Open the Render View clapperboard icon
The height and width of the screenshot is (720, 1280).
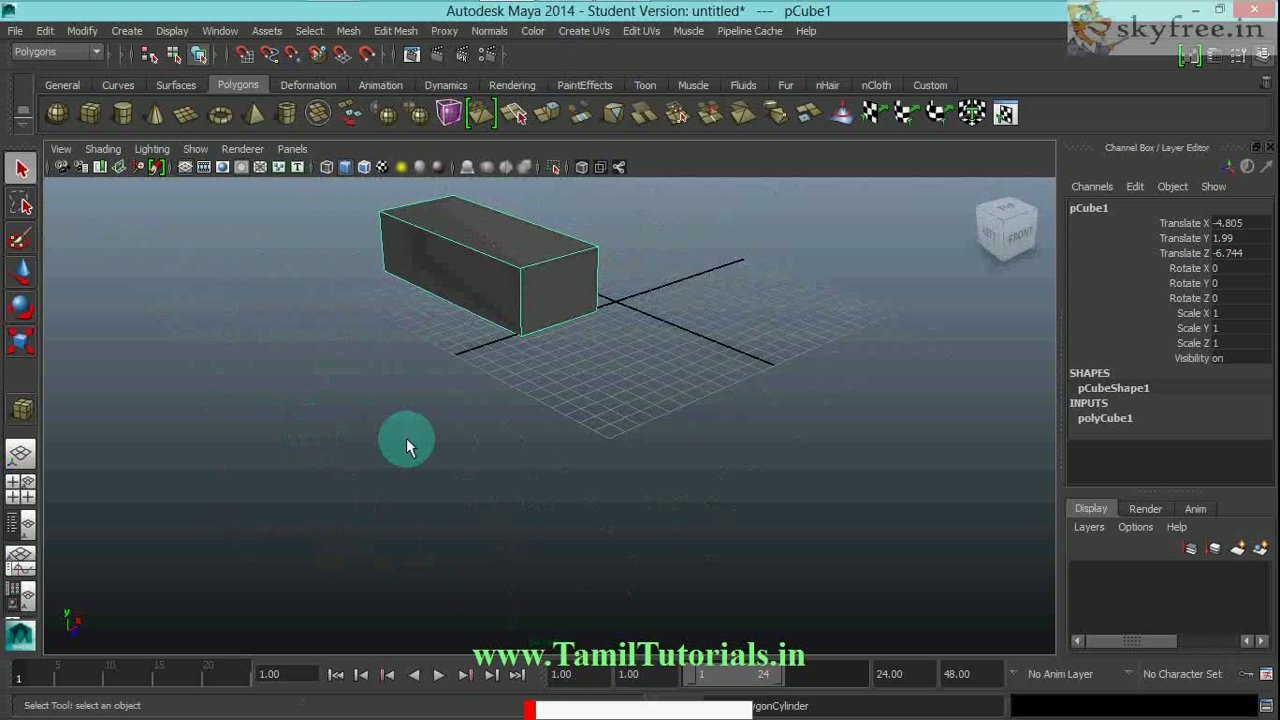411,54
